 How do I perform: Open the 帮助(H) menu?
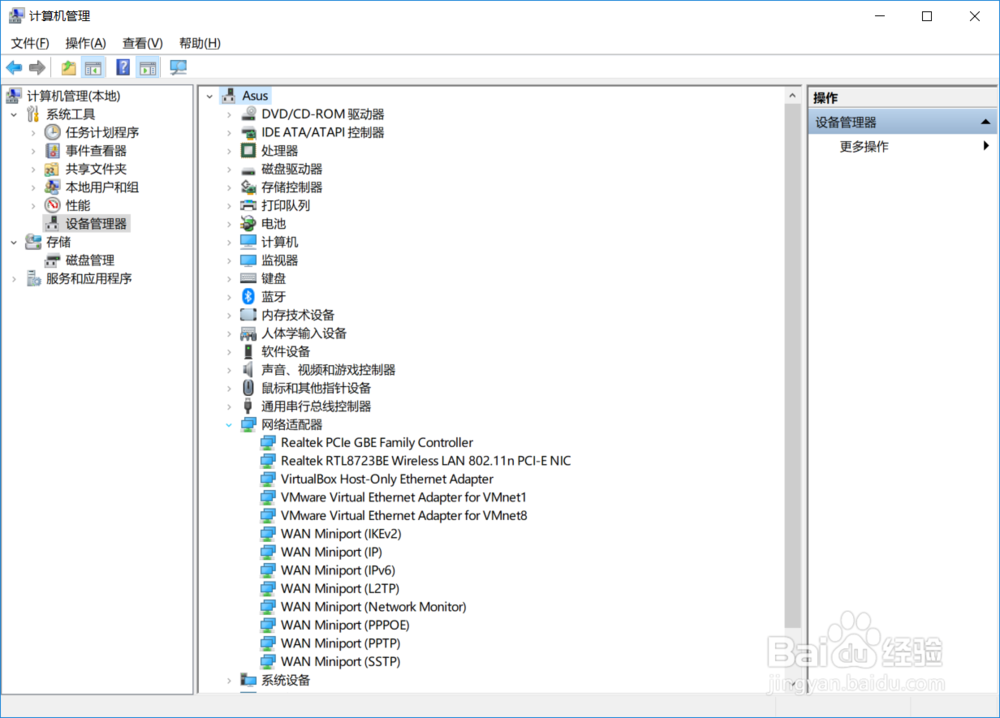(200, 43)
